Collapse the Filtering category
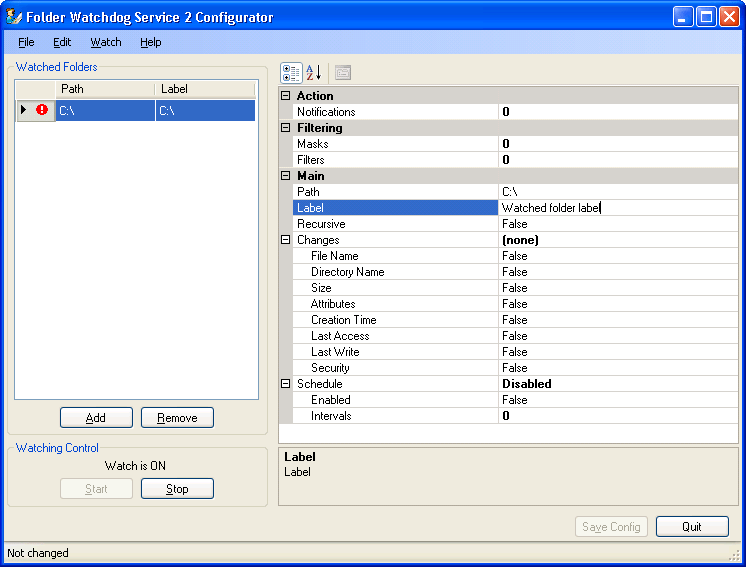 point(285,127)
